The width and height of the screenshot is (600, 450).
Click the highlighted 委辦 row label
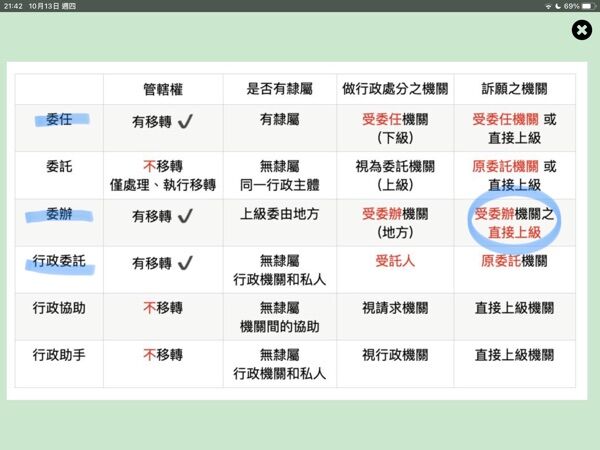point(59,215)
